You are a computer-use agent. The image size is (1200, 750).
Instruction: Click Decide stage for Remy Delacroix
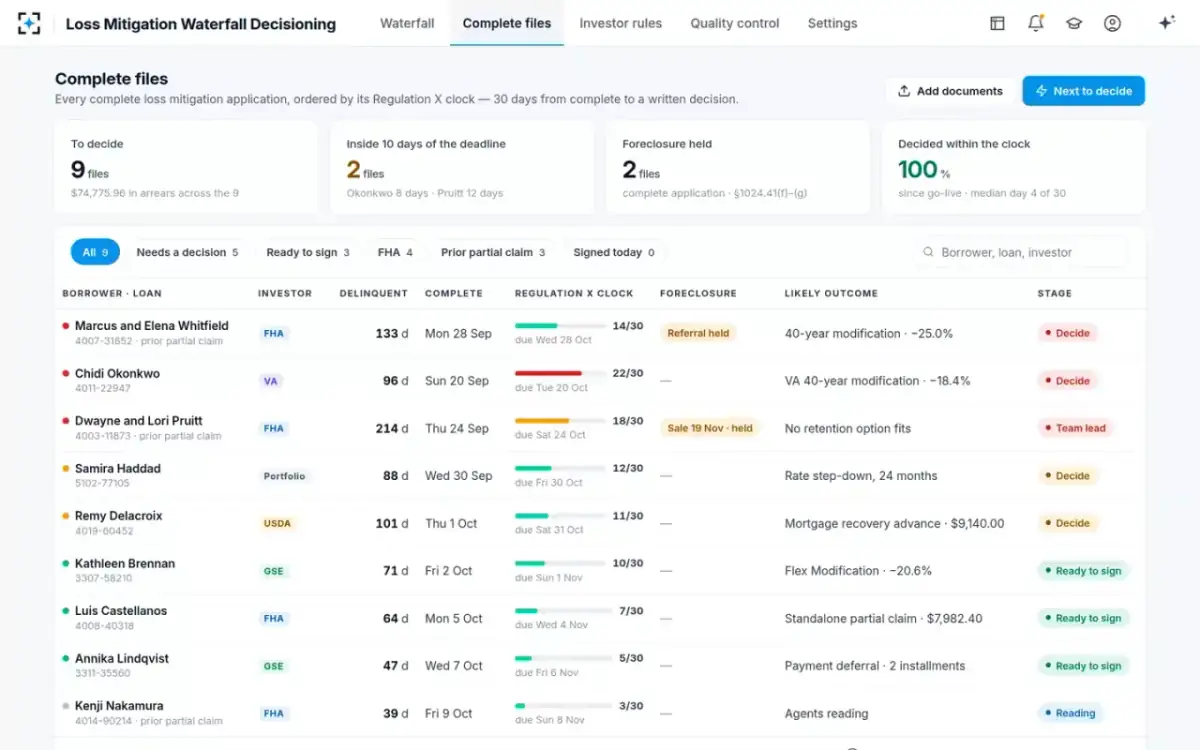[x=1067, y=523]
